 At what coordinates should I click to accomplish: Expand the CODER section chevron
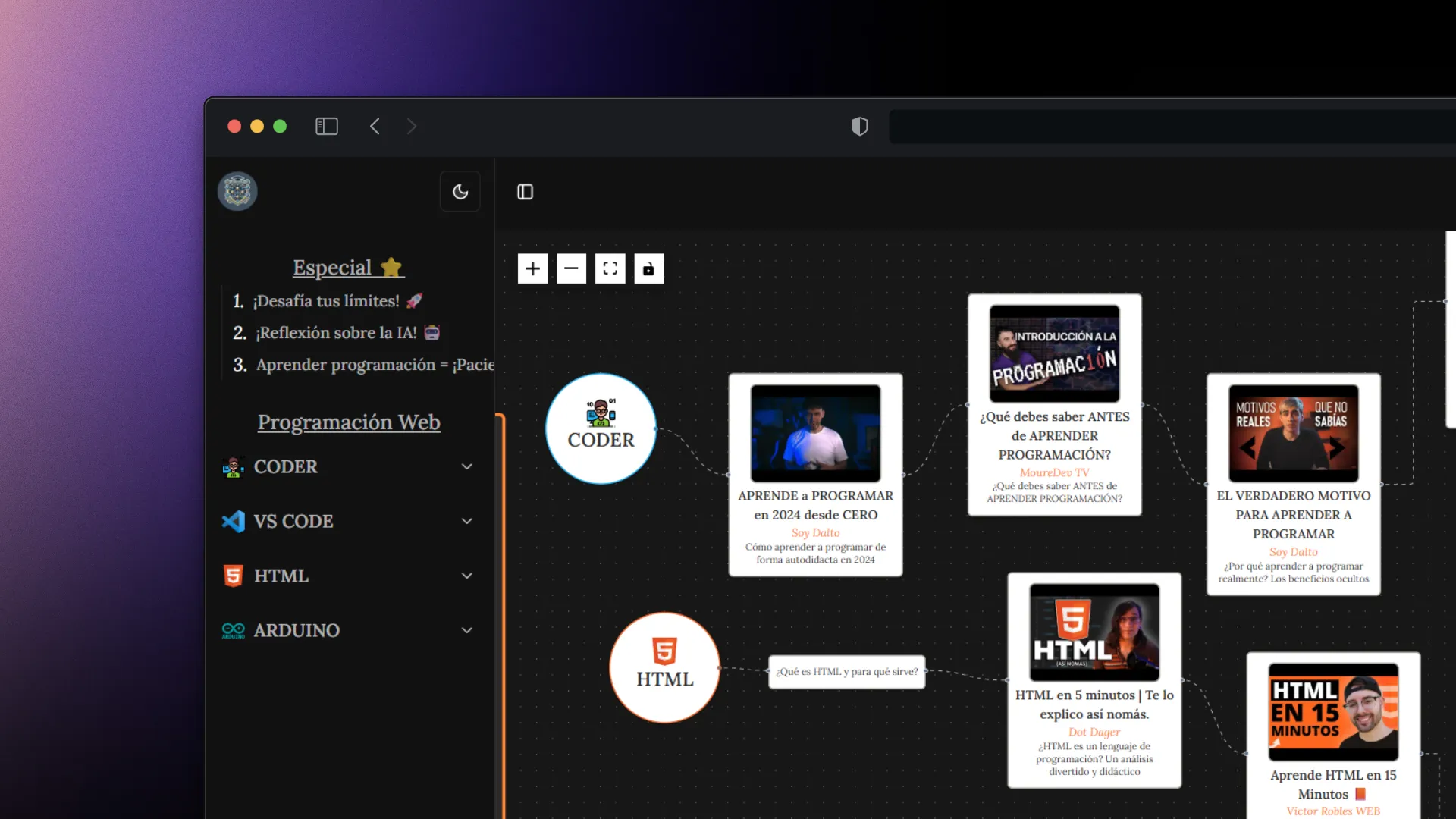(467, 466)
